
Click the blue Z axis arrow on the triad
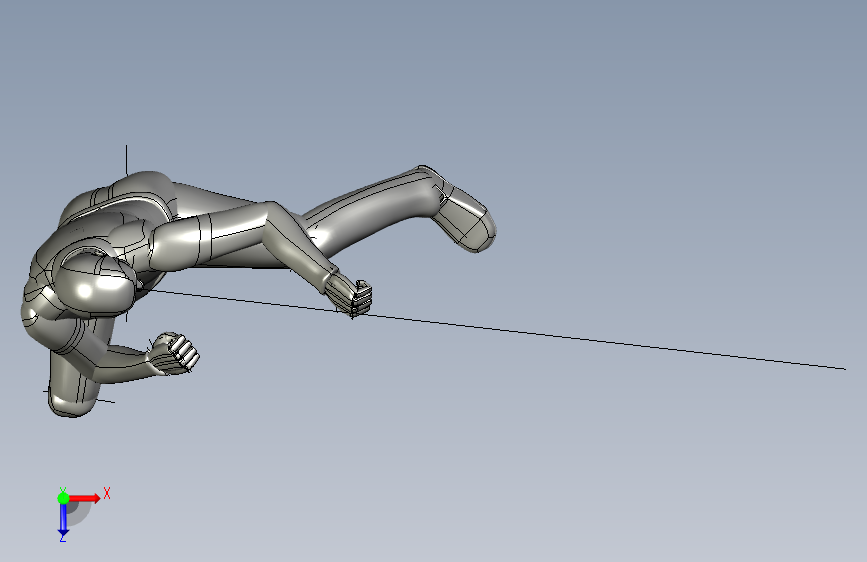click(63, 520)
